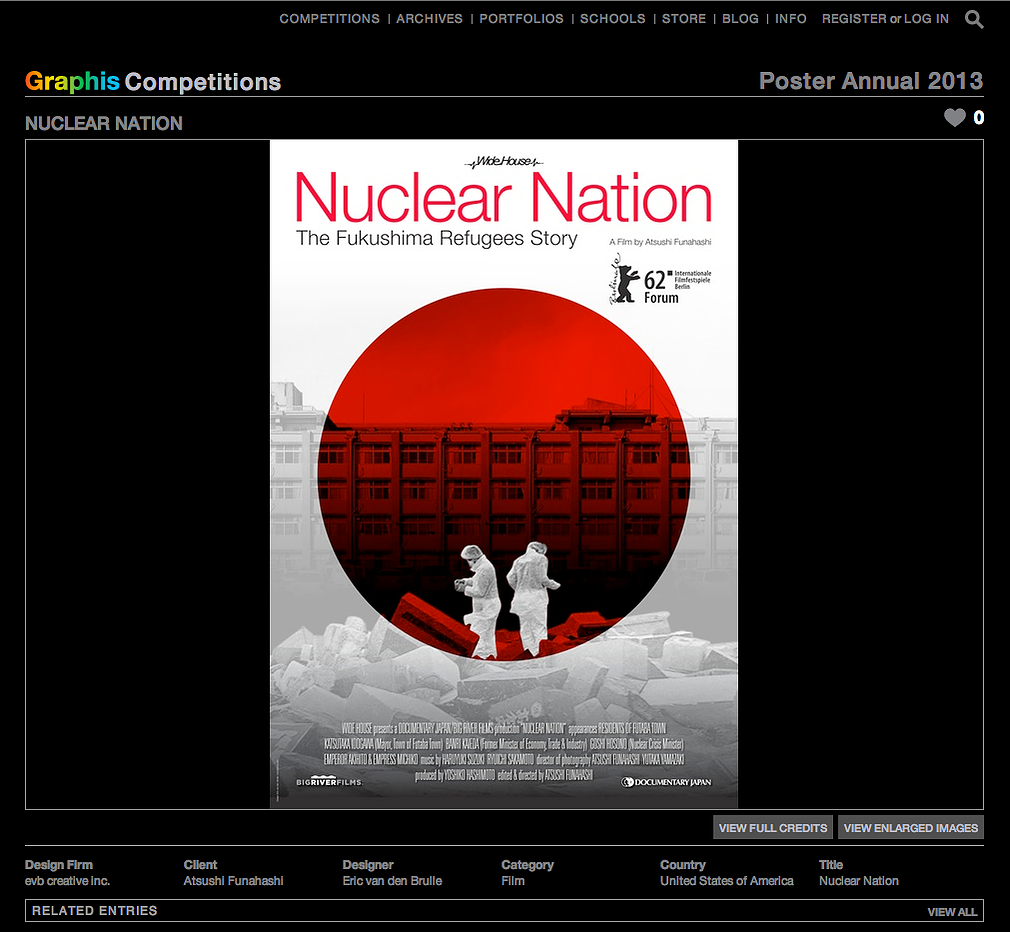This screenshot has height=932, width=1010.
Task: Visit the Store menu item
Action: tap(684, 19)
